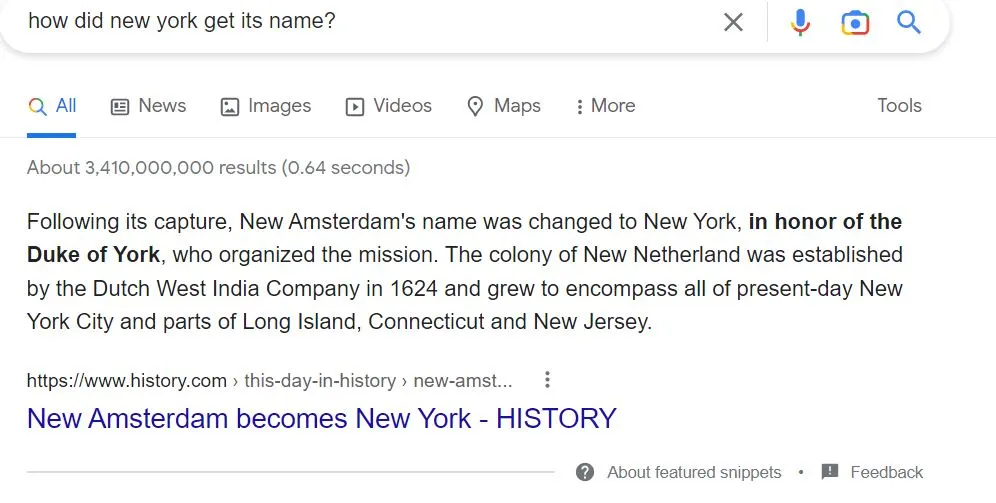Open the Videos results tab
Viewport: 996px width, 503px height.
point(389,105)
